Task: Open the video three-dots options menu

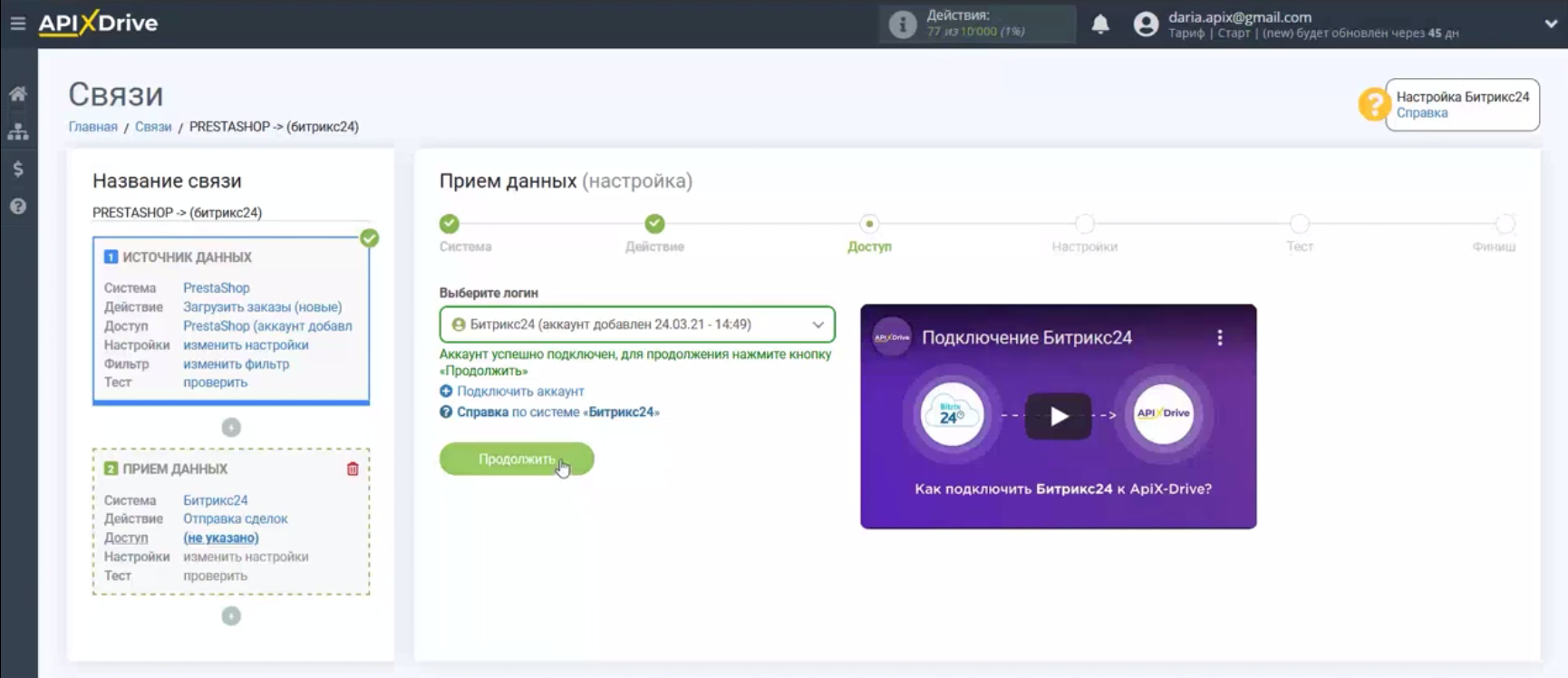Action: pos(1220,337)
